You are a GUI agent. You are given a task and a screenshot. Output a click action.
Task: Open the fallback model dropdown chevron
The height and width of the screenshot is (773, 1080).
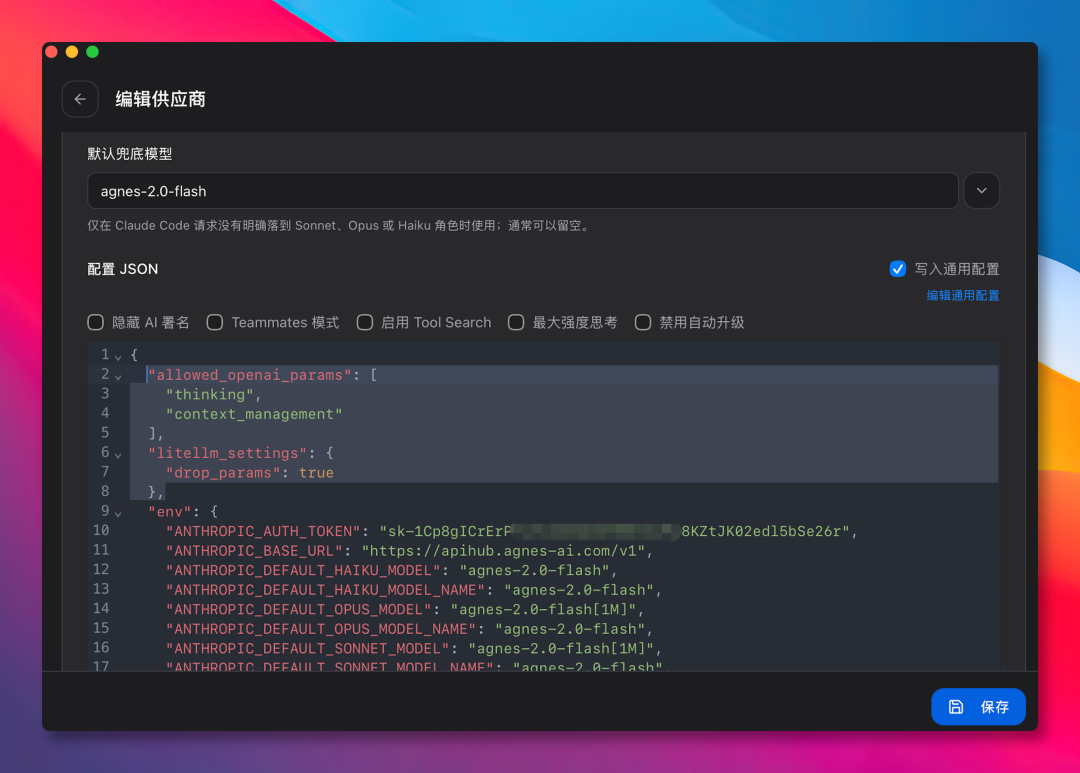click(x=981, y=191)
